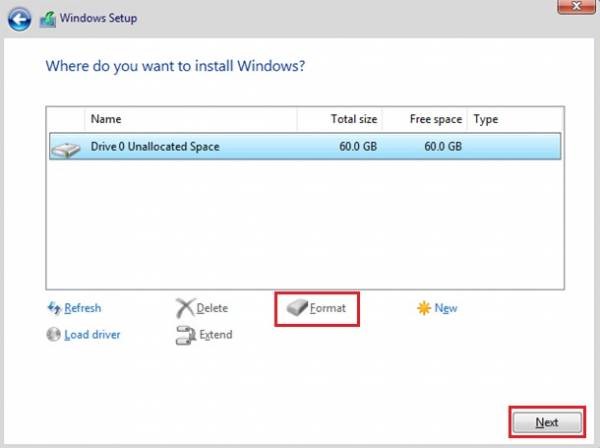Click the 60.0 GB total size value
Screen dimensions: 600x448
(358, 147)
